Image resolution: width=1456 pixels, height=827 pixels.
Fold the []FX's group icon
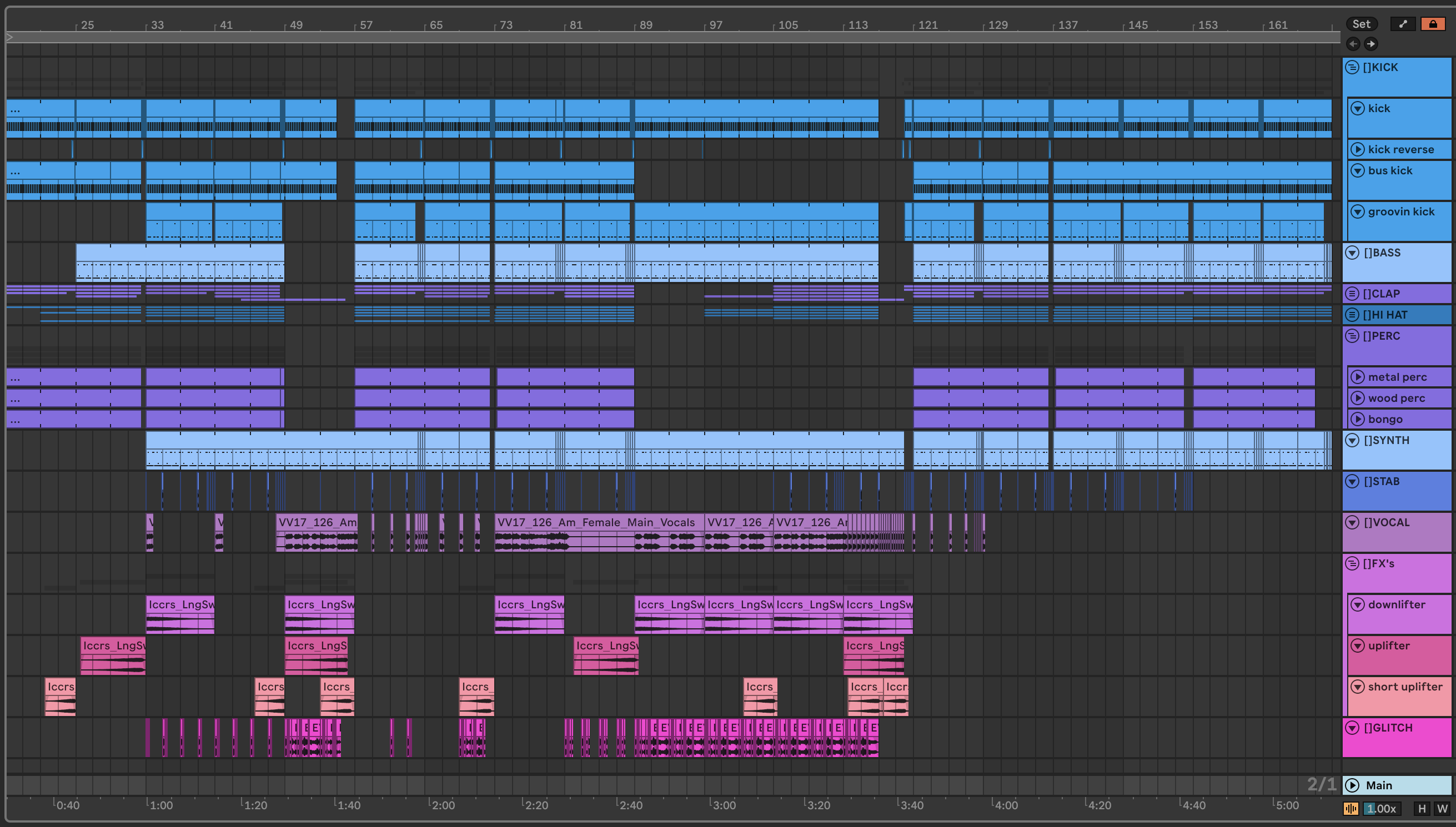[1352, 563]
